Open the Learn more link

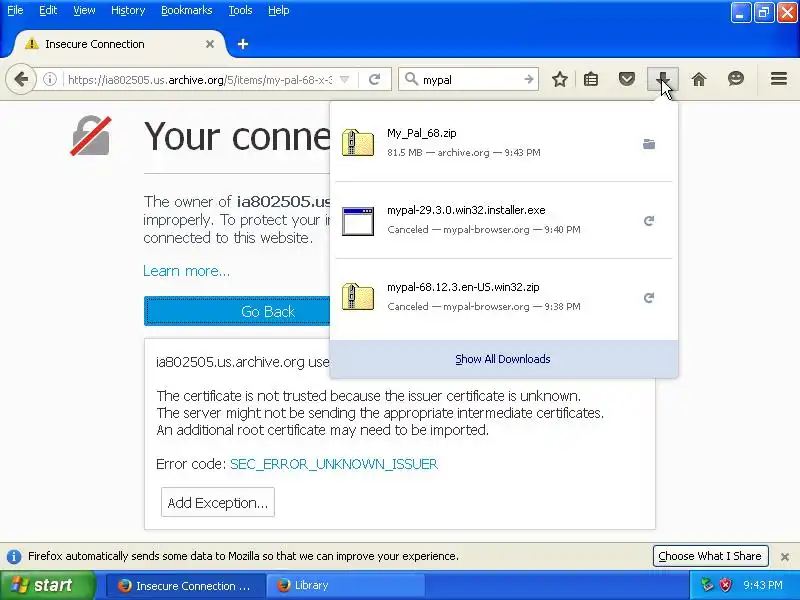186,271
